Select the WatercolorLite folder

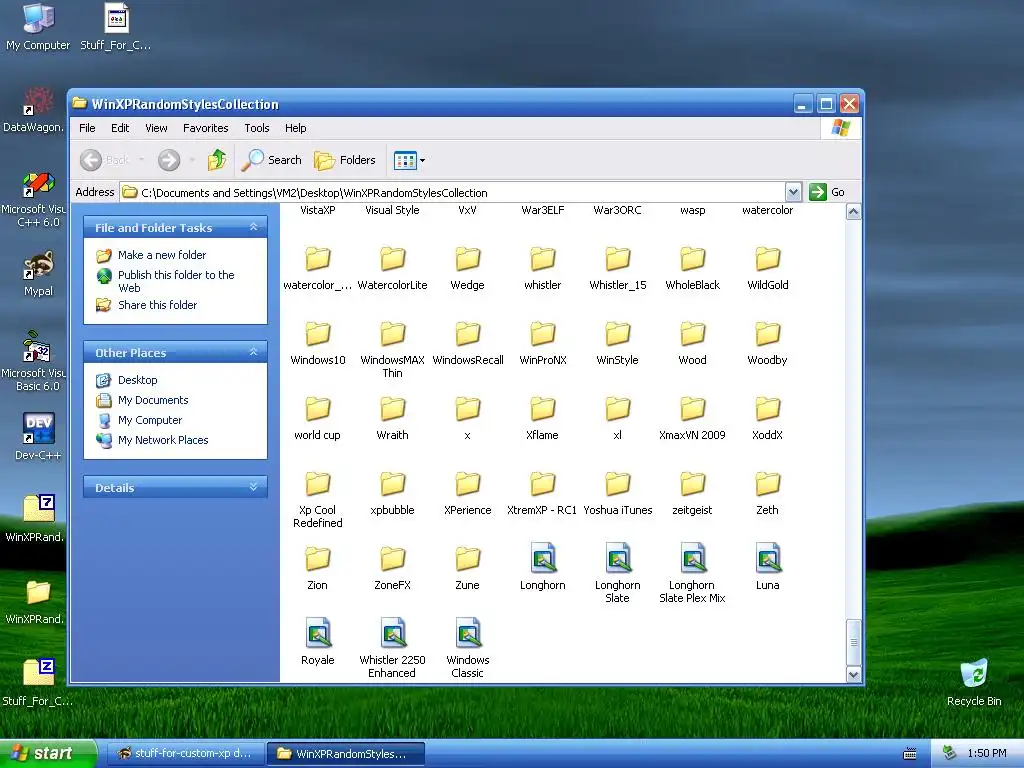(392, 268)
